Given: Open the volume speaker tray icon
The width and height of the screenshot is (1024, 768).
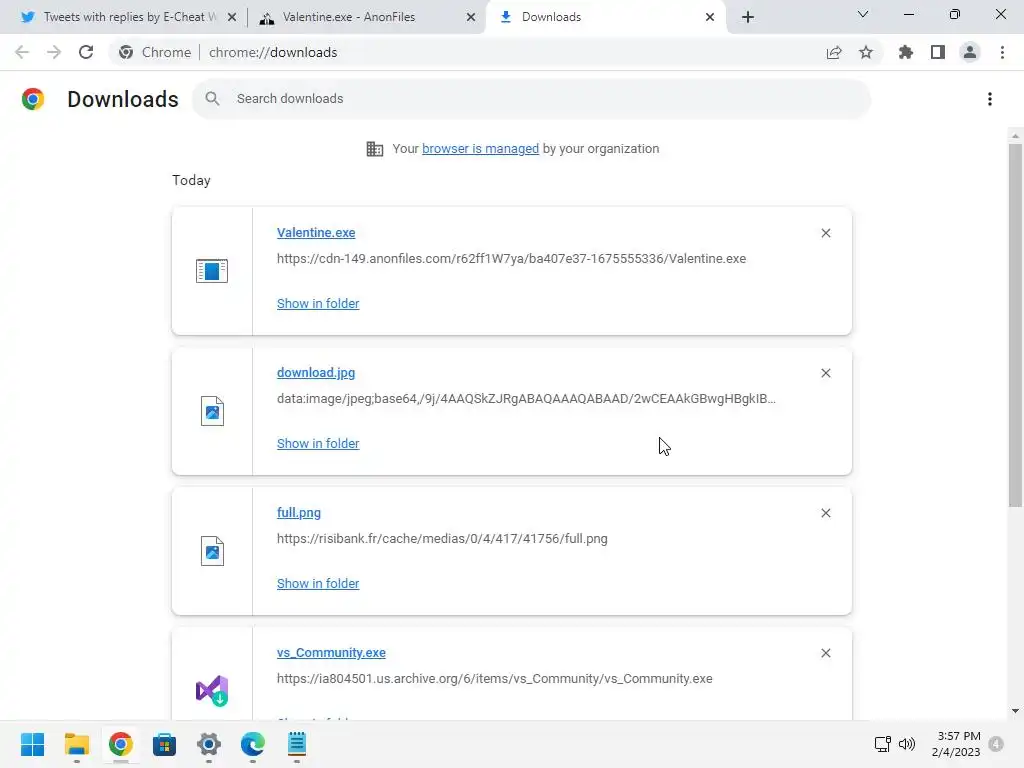Looking at the screenshot, I should [x=907, y=744].
